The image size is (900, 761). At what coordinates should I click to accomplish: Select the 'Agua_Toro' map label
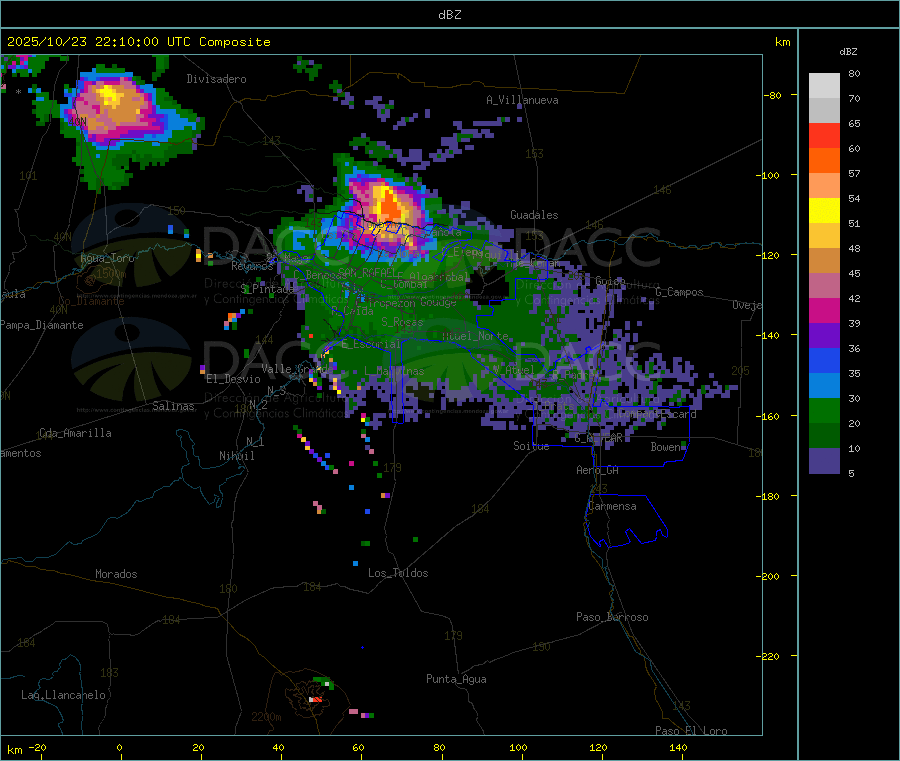(x=107, y=258)
